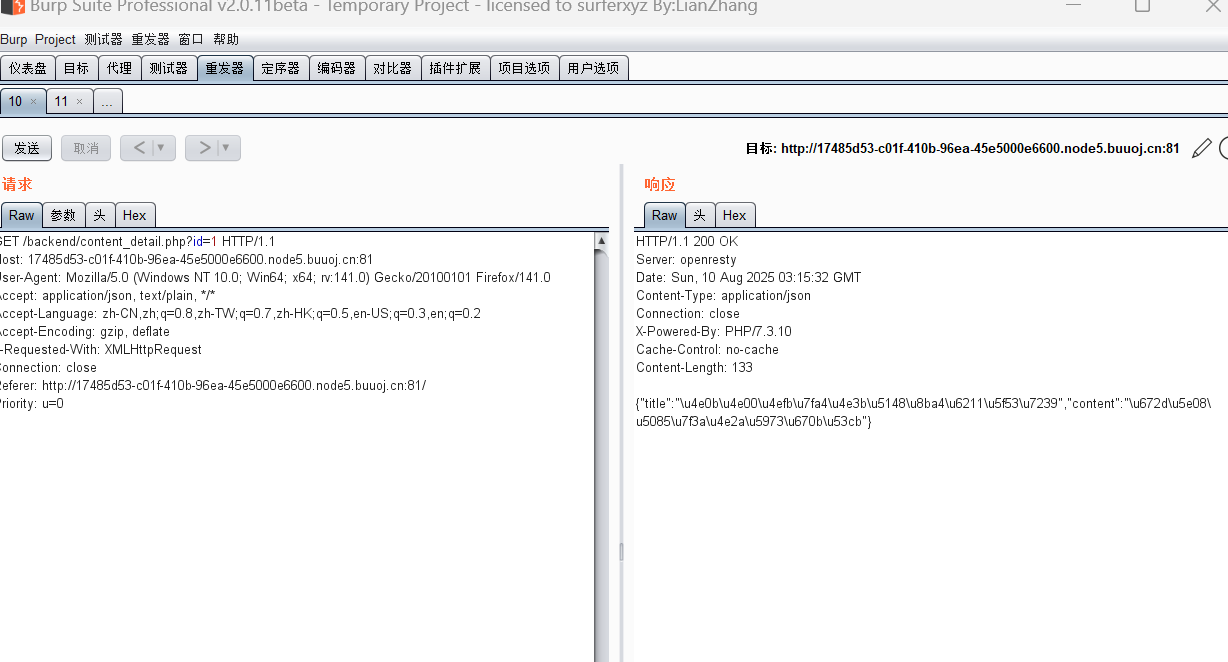1228x662 pixels.
Task: Select the 重发器 main tab
Action: 225,68
